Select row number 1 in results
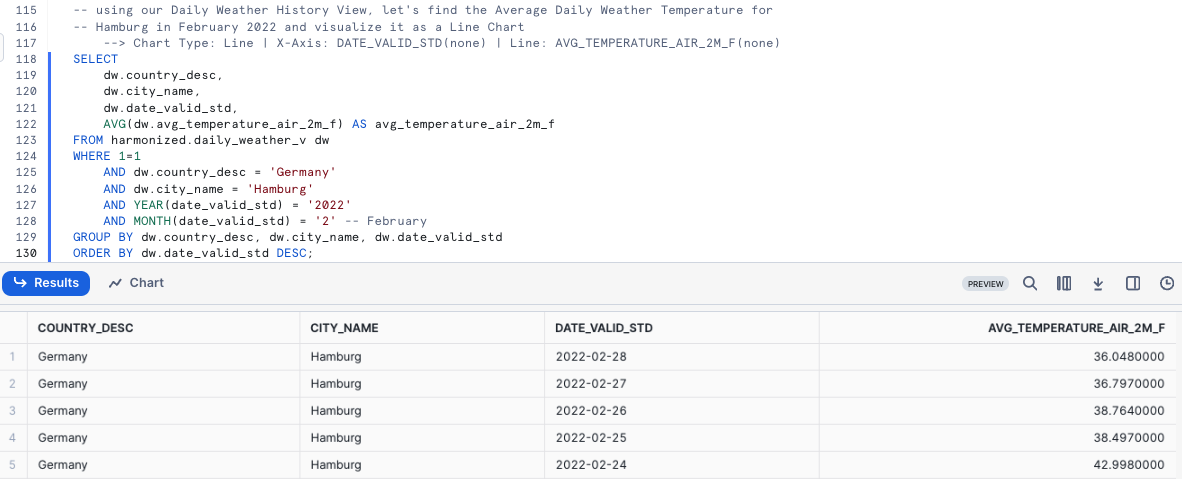The height and width of the screenshot is (479, 1182). (x=12, y=356)
